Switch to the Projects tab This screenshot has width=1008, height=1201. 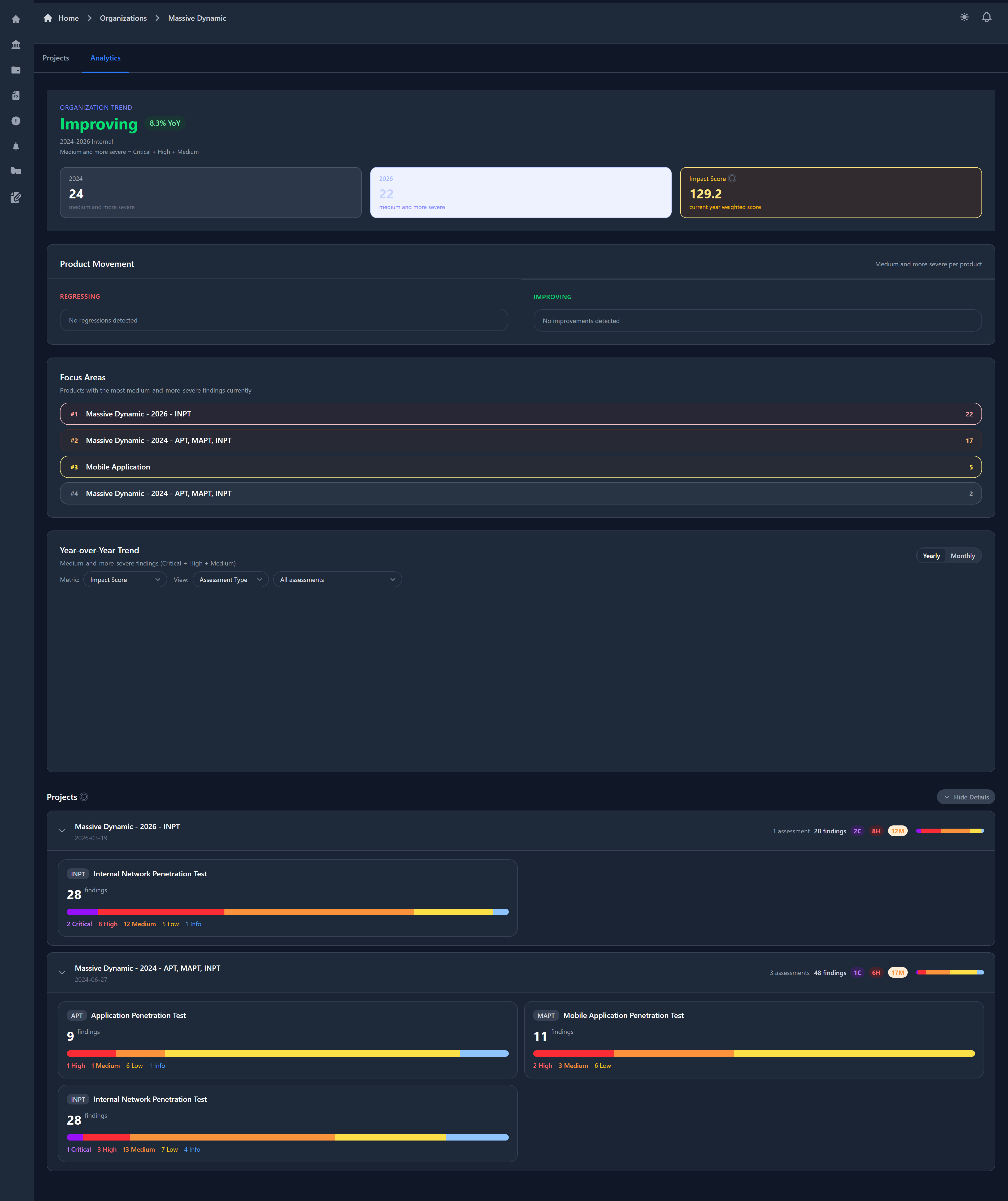(55, 58)
